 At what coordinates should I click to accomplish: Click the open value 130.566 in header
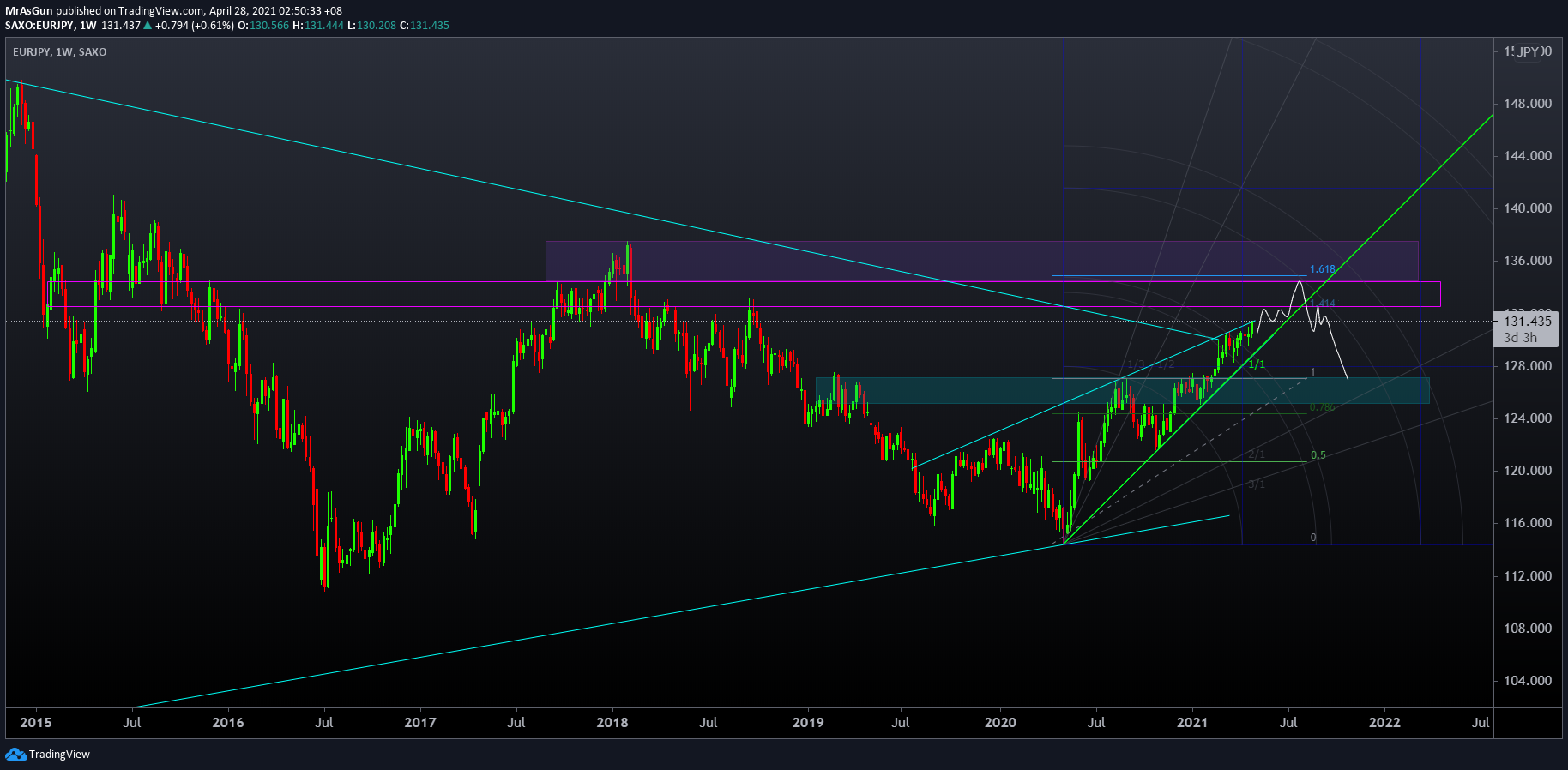tap(269, 26)
